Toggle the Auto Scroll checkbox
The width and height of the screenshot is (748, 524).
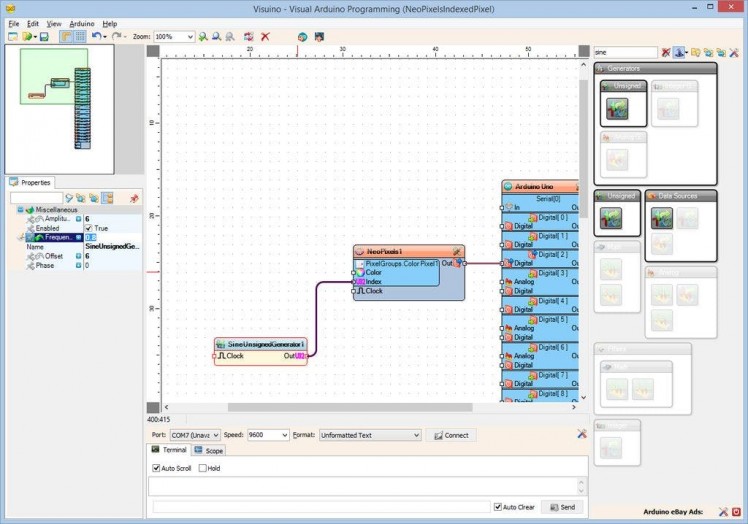(156, 468)
